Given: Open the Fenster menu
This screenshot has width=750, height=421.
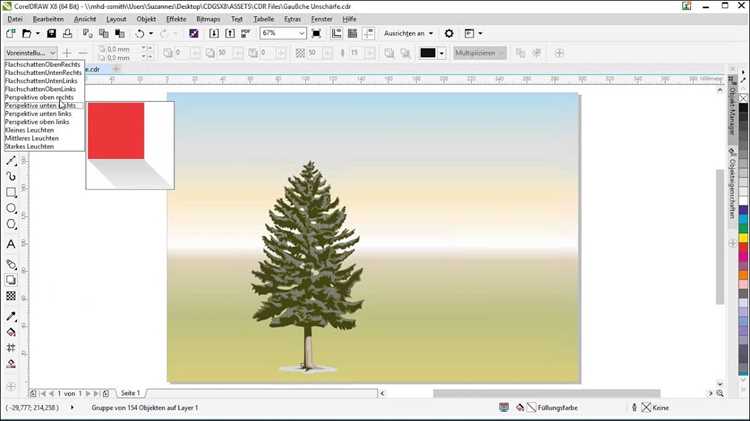Looking at the screenshot, I should [x=321, y=19].
